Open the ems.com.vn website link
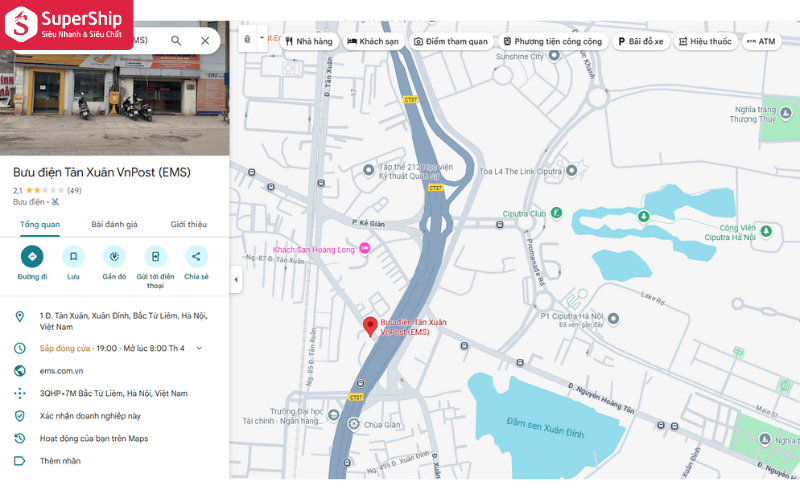Viewport: 800px width, 500px height. [61, 371]
